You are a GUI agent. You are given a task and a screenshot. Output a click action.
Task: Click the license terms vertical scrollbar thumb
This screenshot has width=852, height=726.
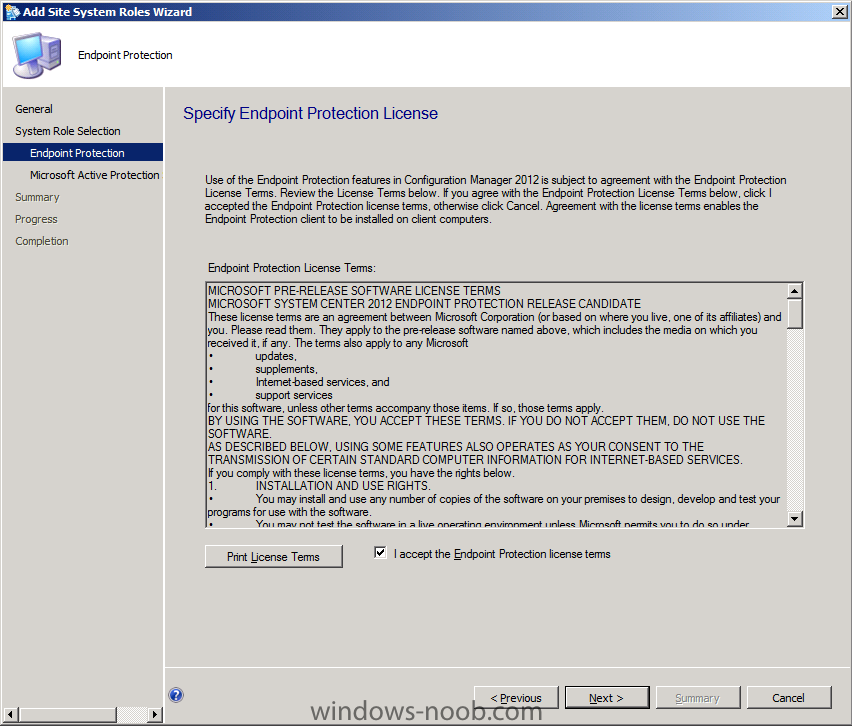[x=794, y=314]
